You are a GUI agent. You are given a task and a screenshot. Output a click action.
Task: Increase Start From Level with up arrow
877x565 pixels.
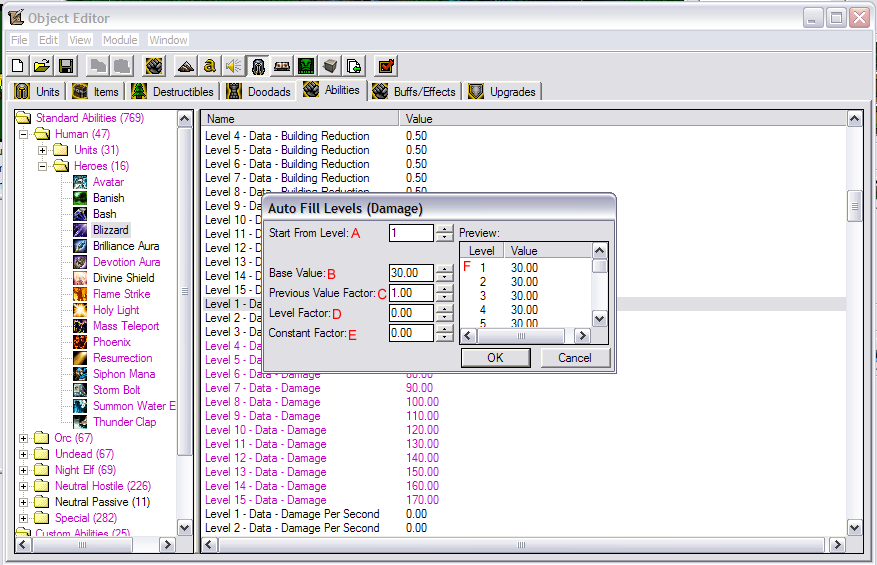(445, 228)
